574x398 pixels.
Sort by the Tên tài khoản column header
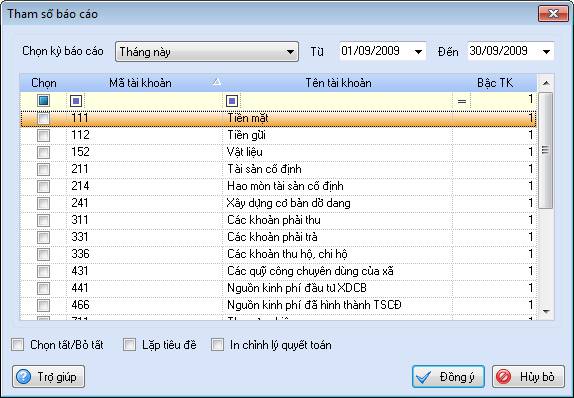click(x=338, y=83)
